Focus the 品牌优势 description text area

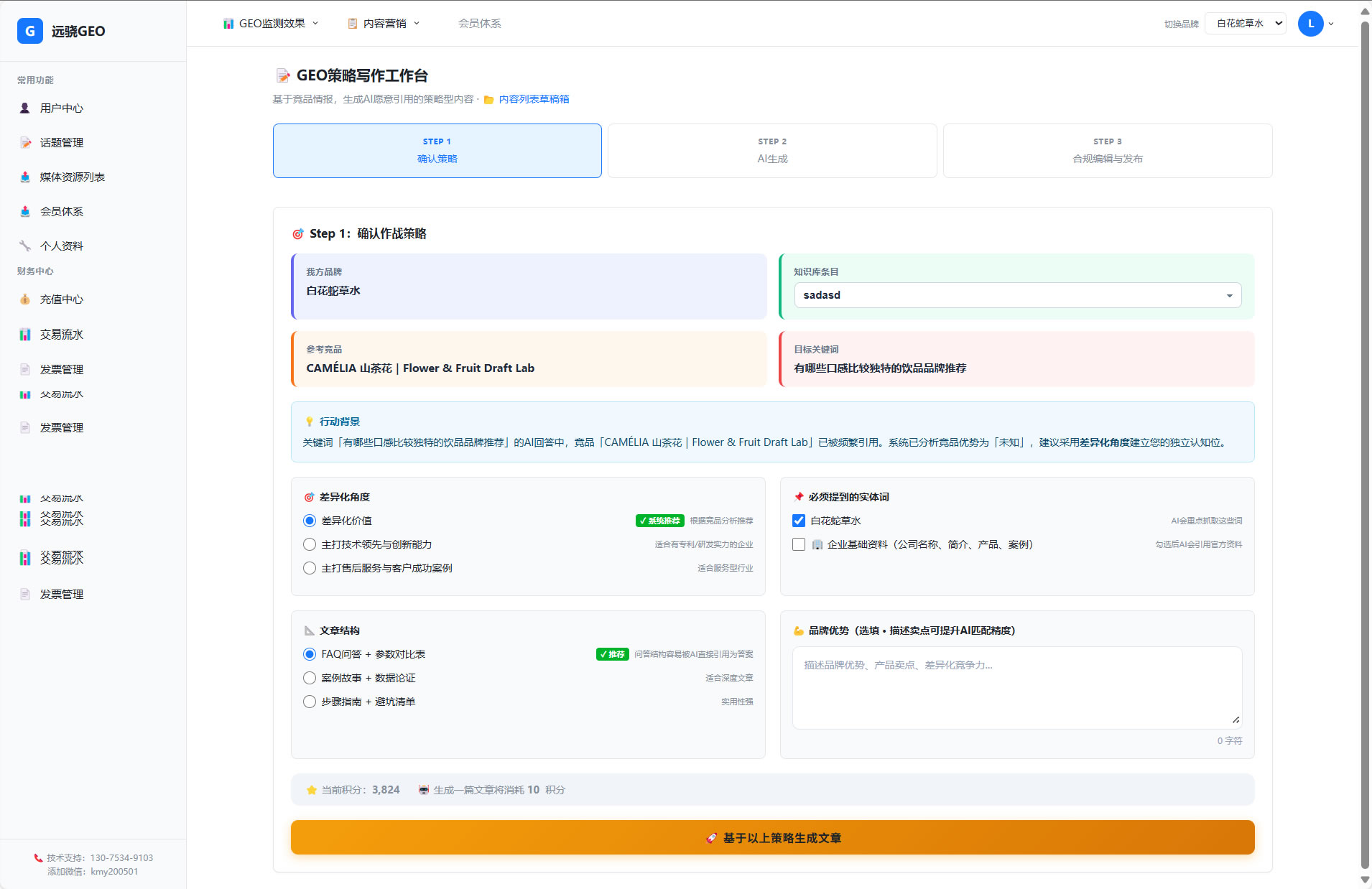click(x=1017, y=688)
